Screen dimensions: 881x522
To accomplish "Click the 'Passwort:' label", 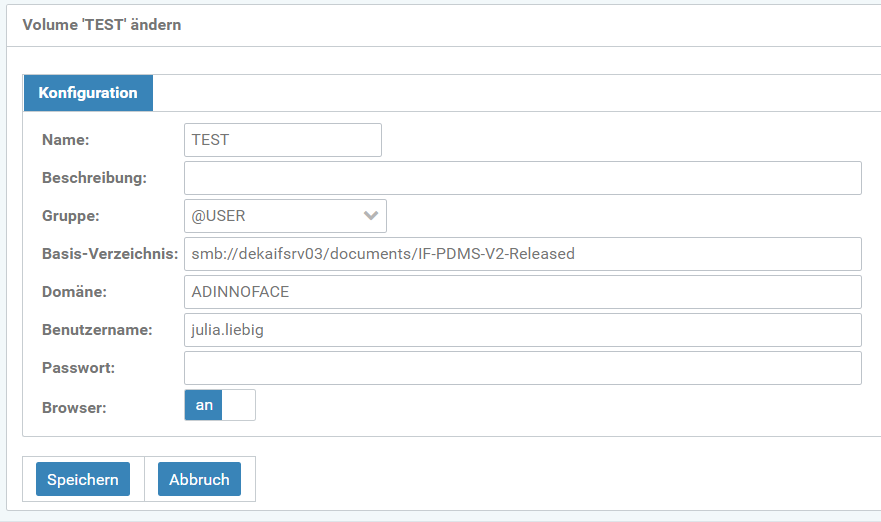I will (x=78, y=368).
